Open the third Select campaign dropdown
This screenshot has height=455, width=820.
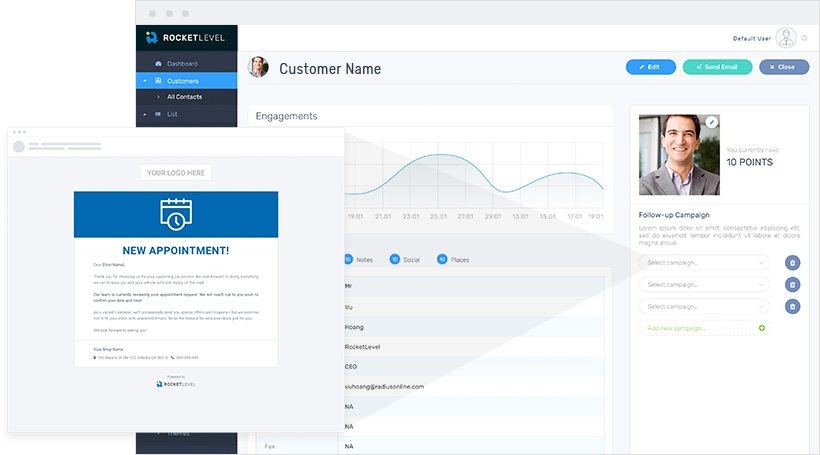click(704, 306)
